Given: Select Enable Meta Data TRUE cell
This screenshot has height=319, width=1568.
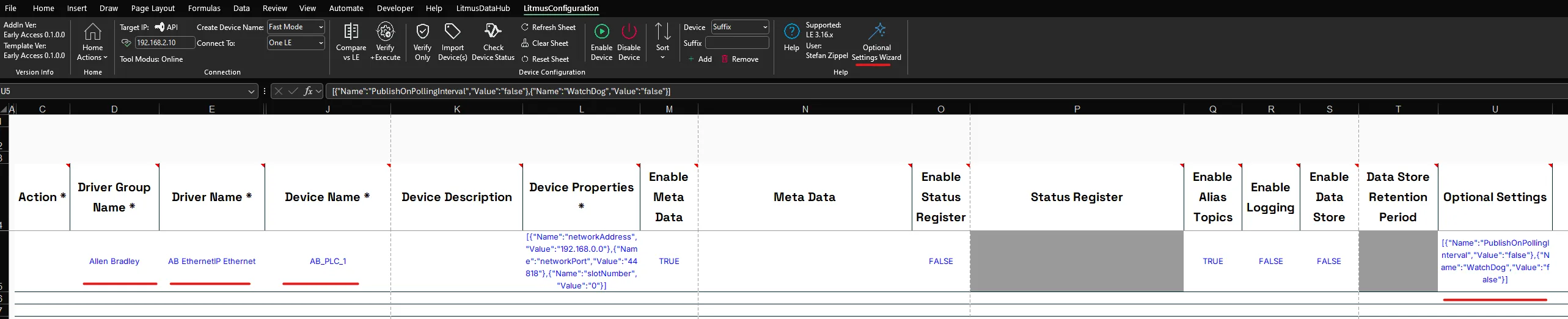Looking at the screenshot, I should pos(669,261).
